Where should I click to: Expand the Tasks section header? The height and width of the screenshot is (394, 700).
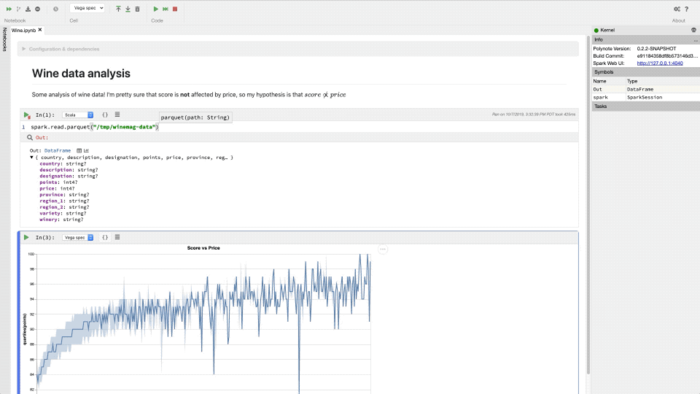646,106
